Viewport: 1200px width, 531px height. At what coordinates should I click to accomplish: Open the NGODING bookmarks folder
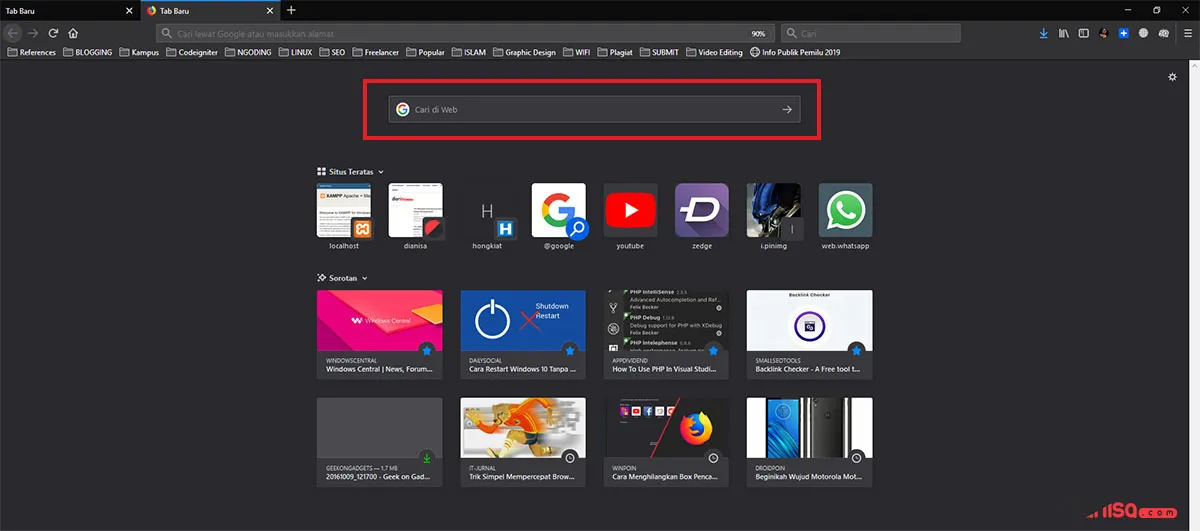(x=248, y=52)
